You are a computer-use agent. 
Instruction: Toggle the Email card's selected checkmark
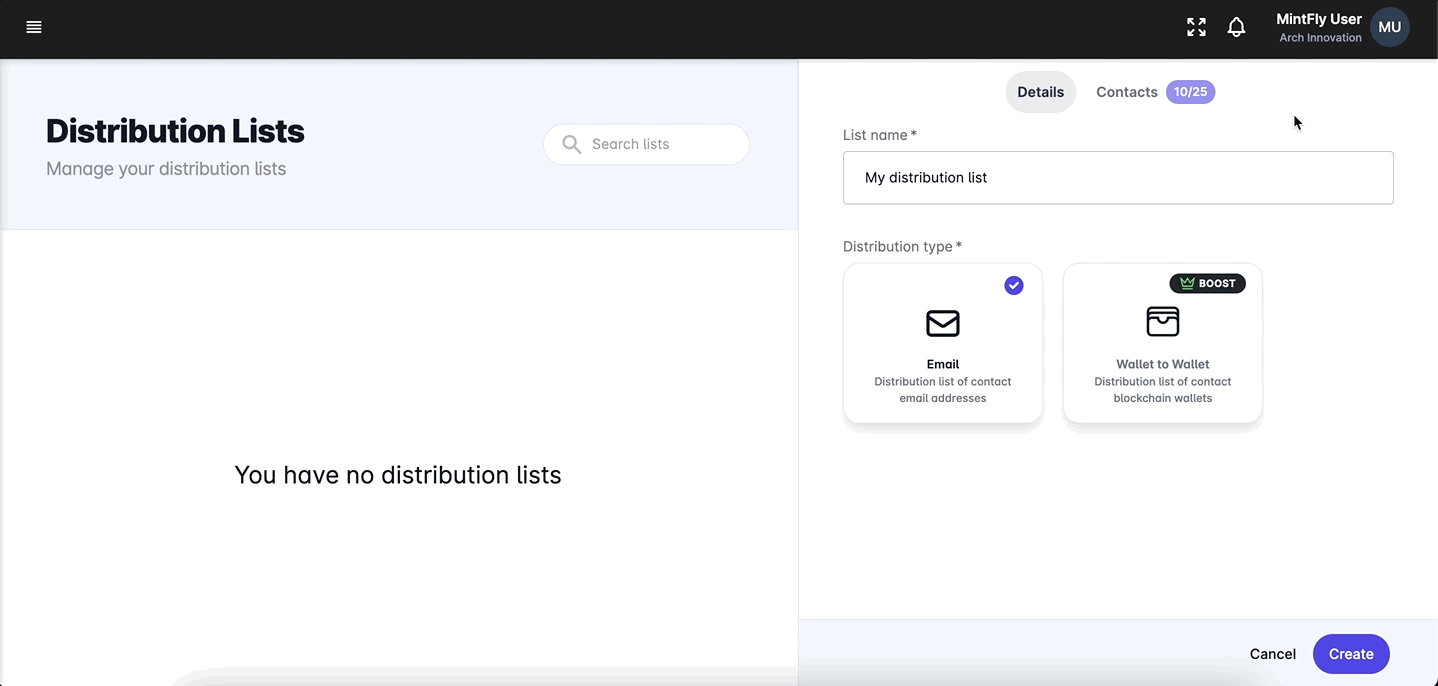click(x=1014, y=285)
